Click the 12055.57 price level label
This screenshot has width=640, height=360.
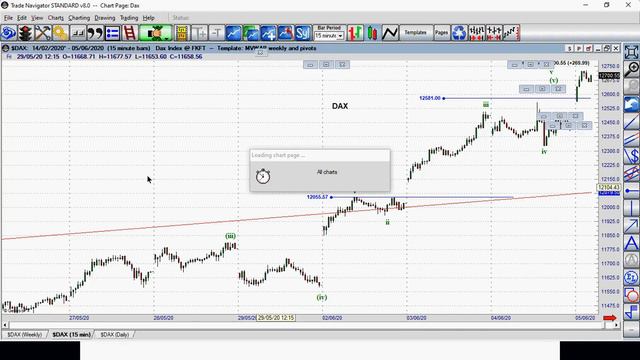click(x=318, y=197)
